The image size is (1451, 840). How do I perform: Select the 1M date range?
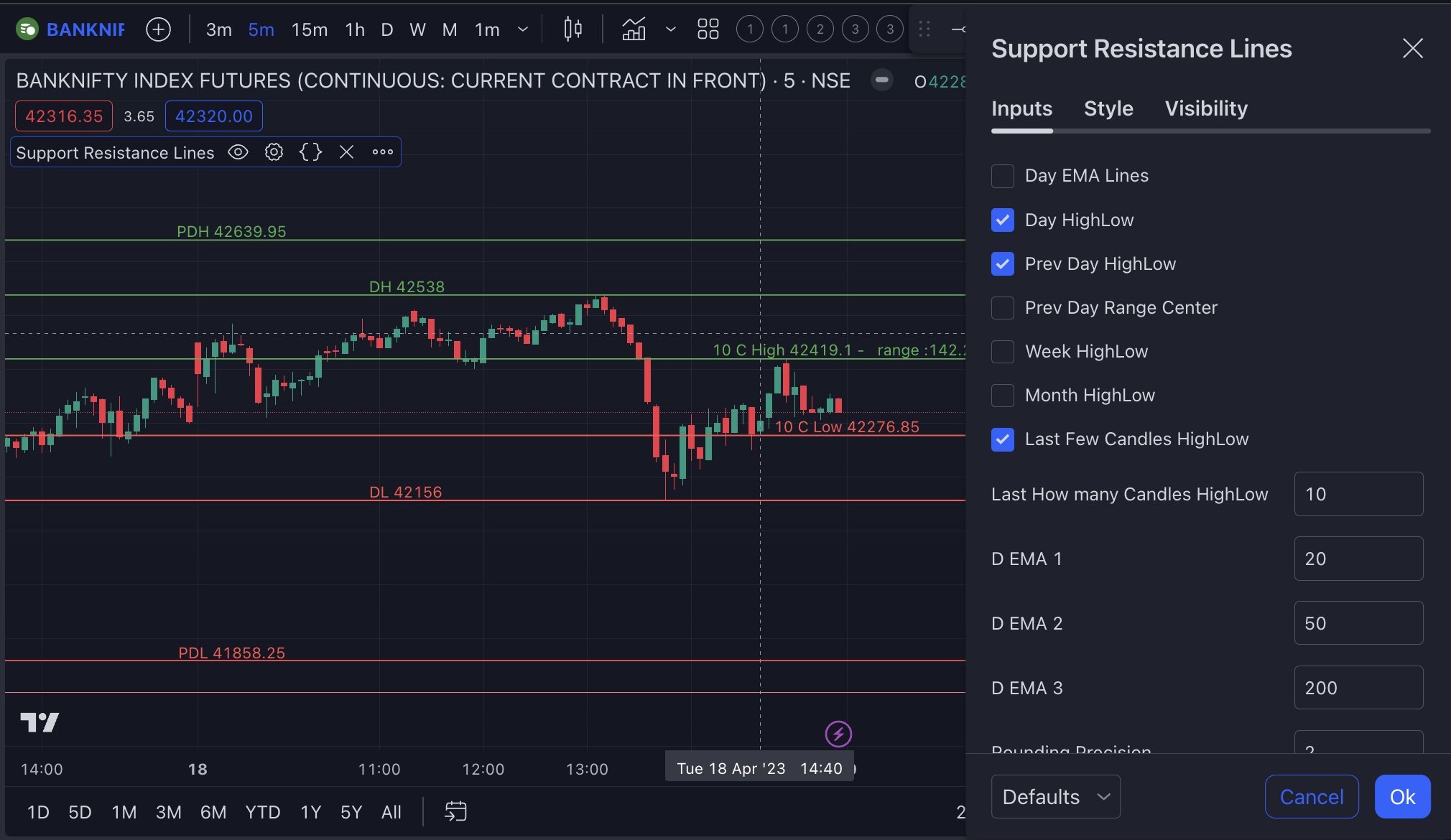(124, 812)
